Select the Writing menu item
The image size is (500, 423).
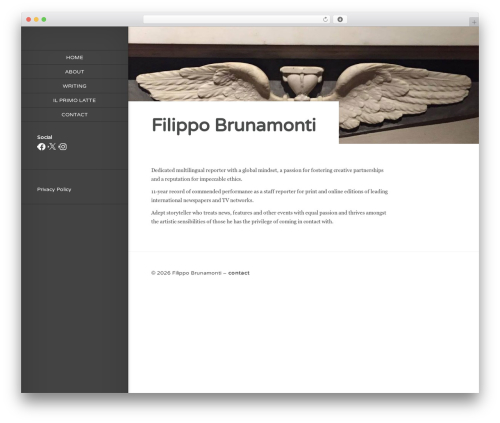74,86
